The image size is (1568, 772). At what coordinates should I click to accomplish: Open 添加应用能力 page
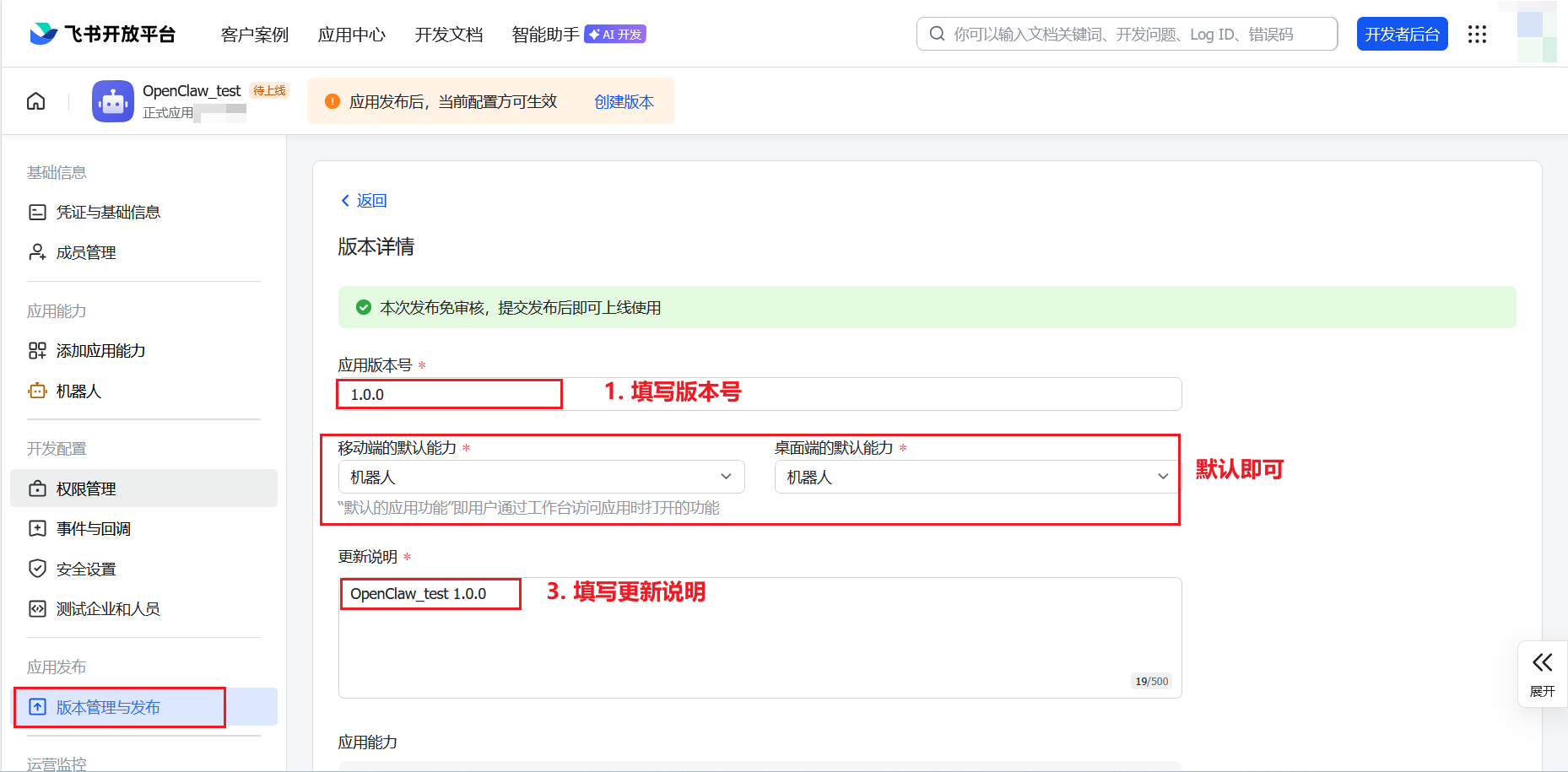[x=100, y=350]
